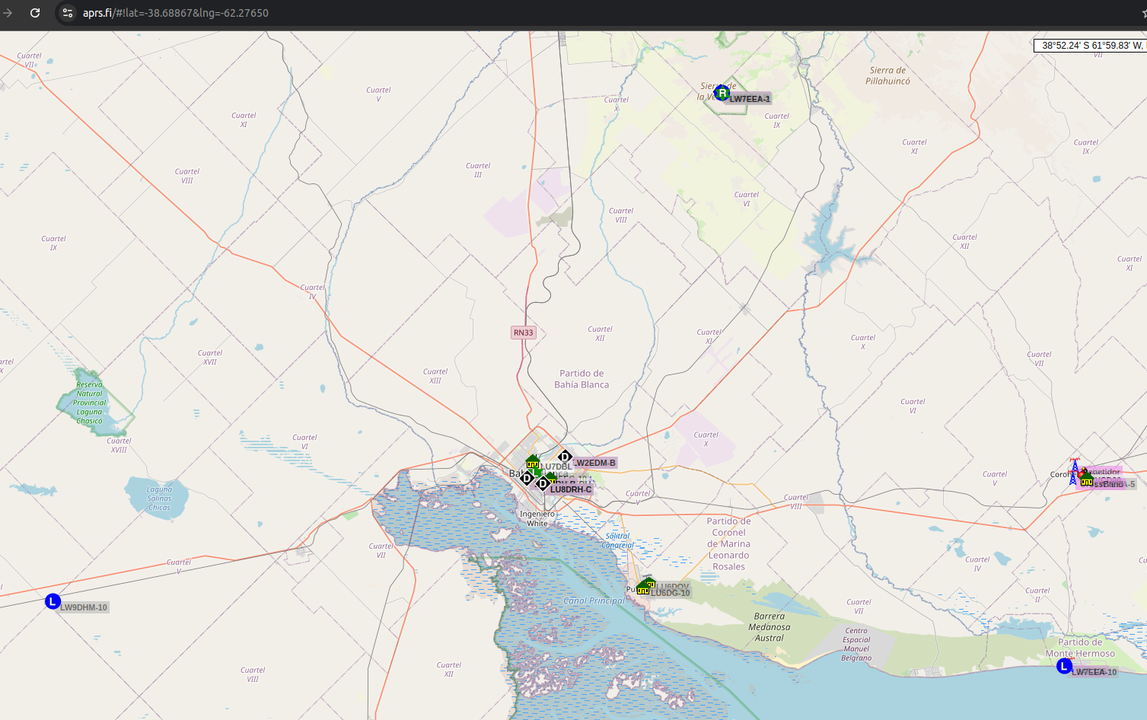The height and width of the screenshot is (720, 1147).
Task: Click the red car icon near Repetidor label
Action: pyautogui.click(x=1081, y=474)
